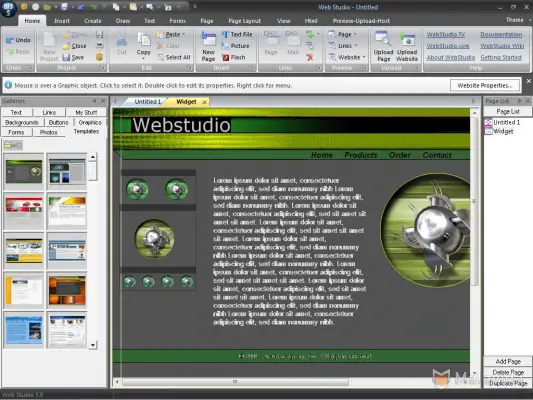Click the template gallery scroll-down arrow
The image size is (533, 400).
pyautogui.click(x=93, y=345)
